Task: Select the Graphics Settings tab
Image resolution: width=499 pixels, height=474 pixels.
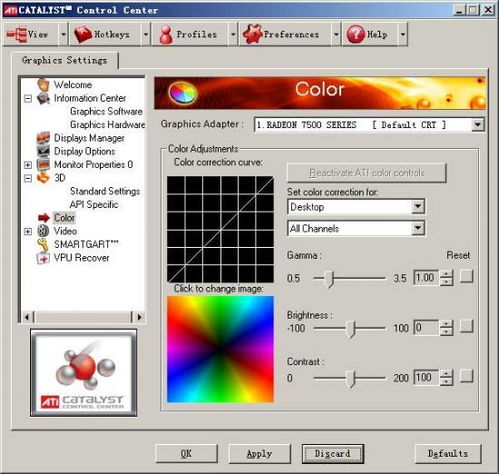Action: pos(65,61)
